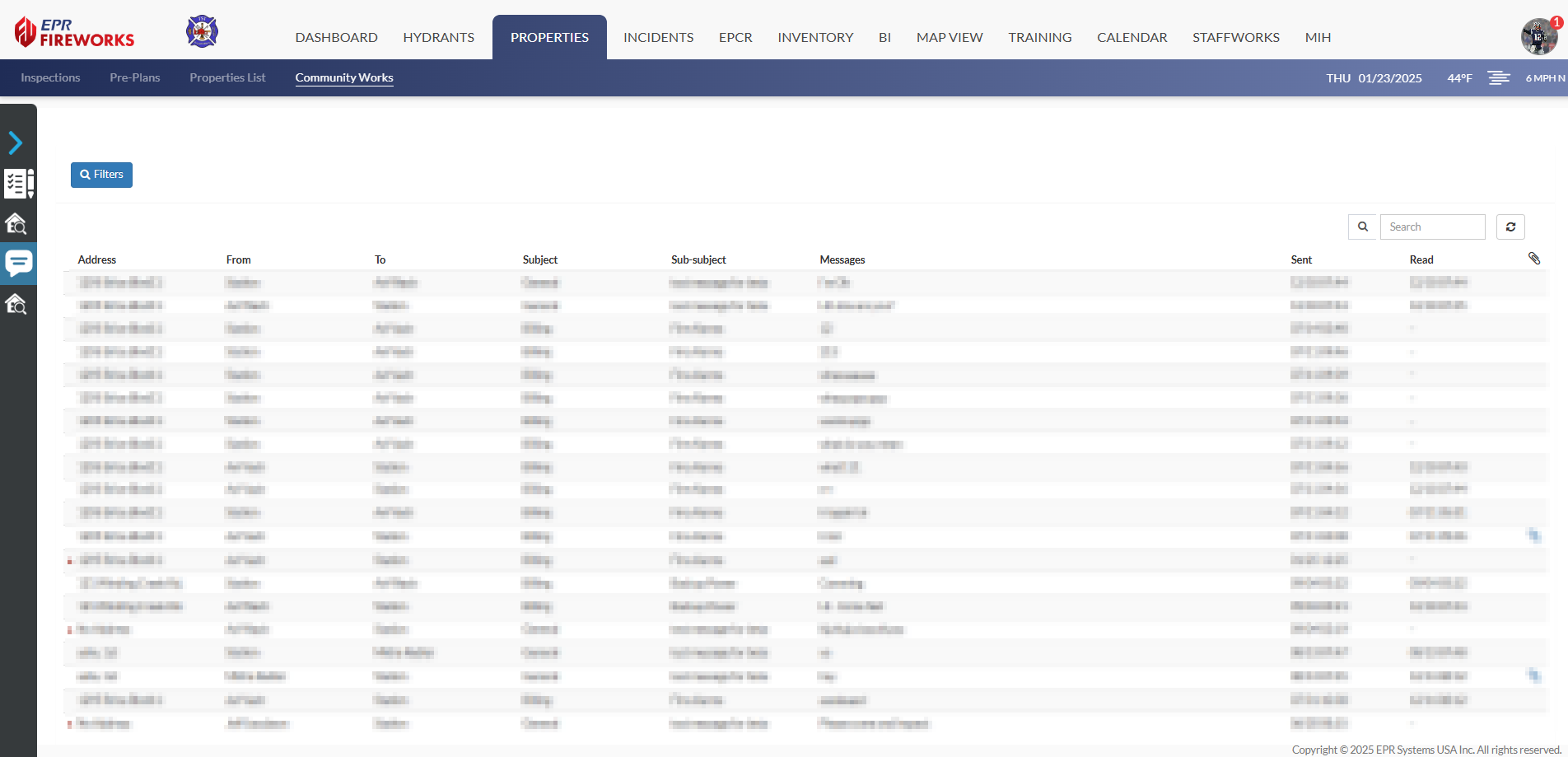Image resolution: width=1568 pixels, height=757 pixels.
Task: Click the wind weather icon
Action: coord(1499,78)
